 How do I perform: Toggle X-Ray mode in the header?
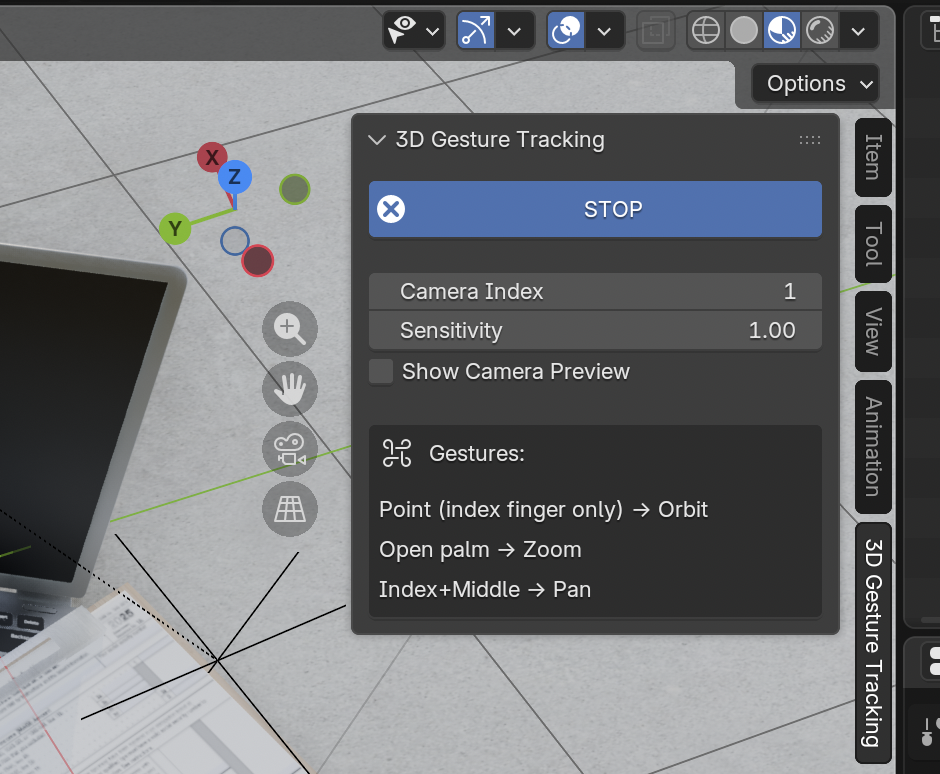click(656, 30)
